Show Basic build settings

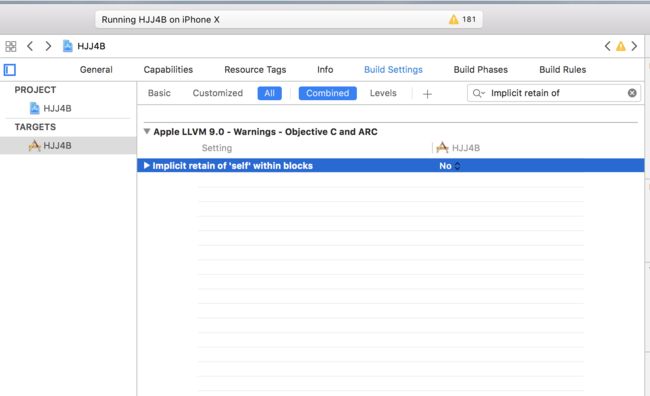pyautogui.click(x=159, y=93)
